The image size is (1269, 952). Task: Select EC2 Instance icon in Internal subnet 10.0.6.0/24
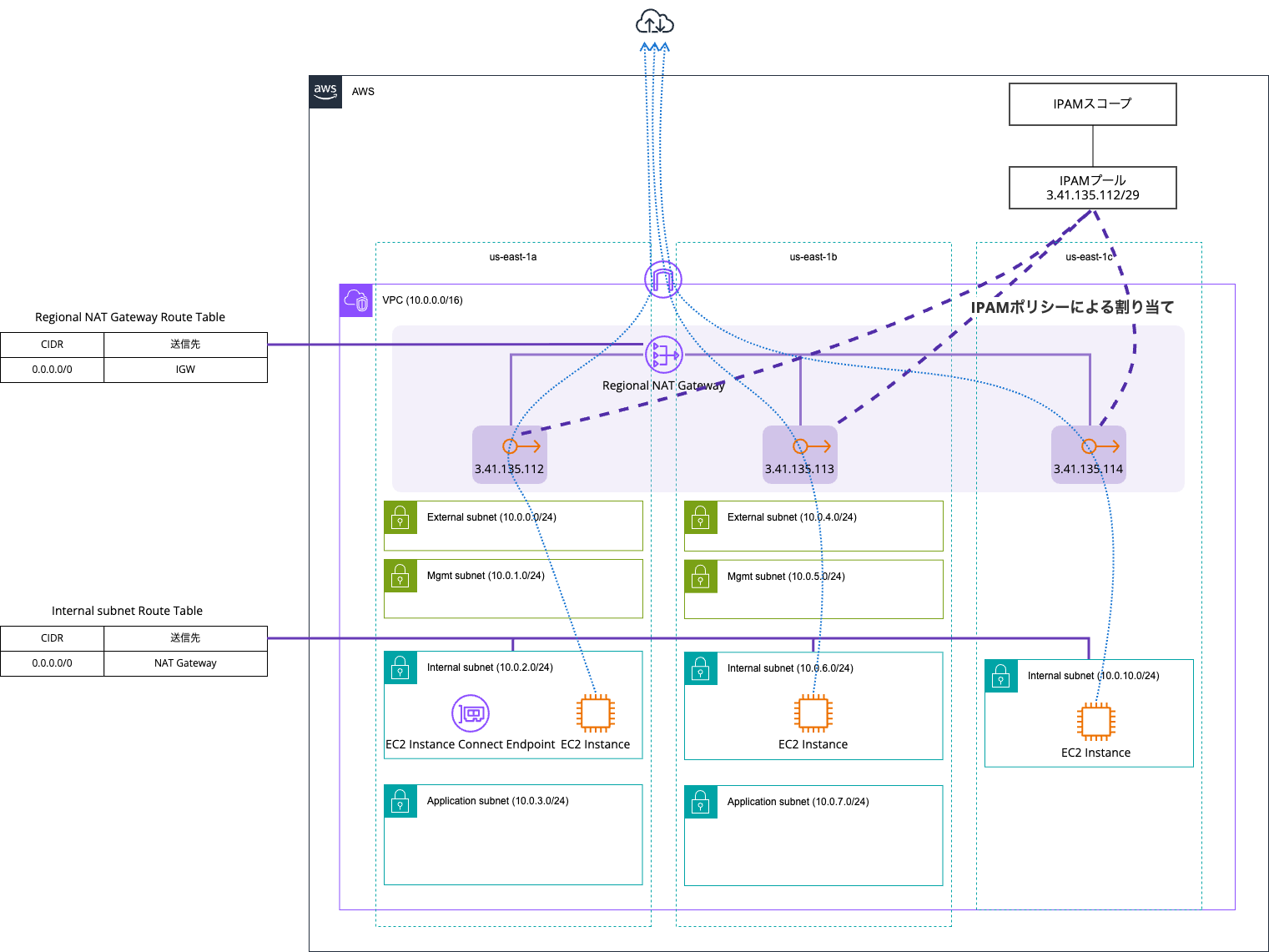pyautogui.click(x=813, y=713)
